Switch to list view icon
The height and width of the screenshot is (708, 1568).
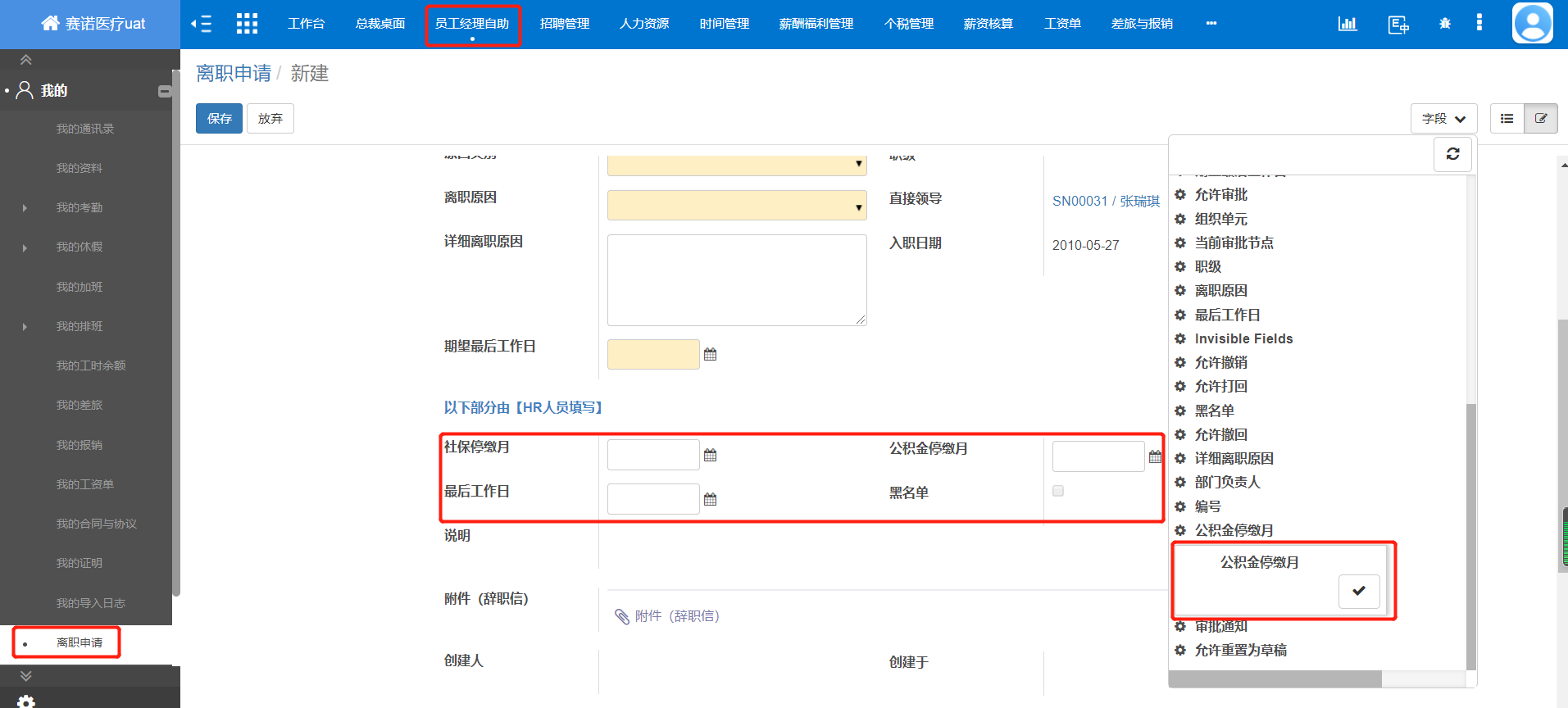point(1507,119)
